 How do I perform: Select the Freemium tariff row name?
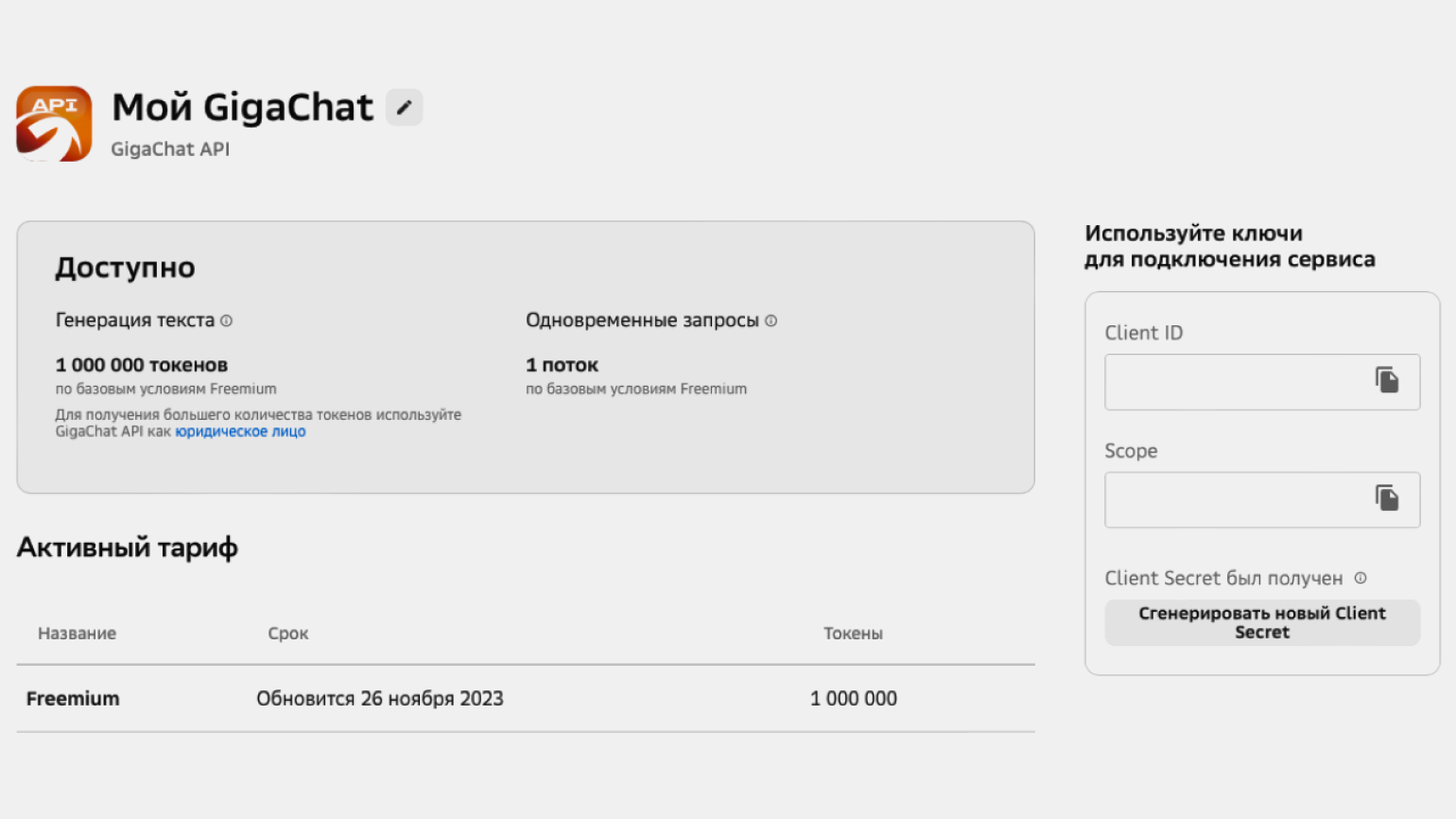(73, 699)
